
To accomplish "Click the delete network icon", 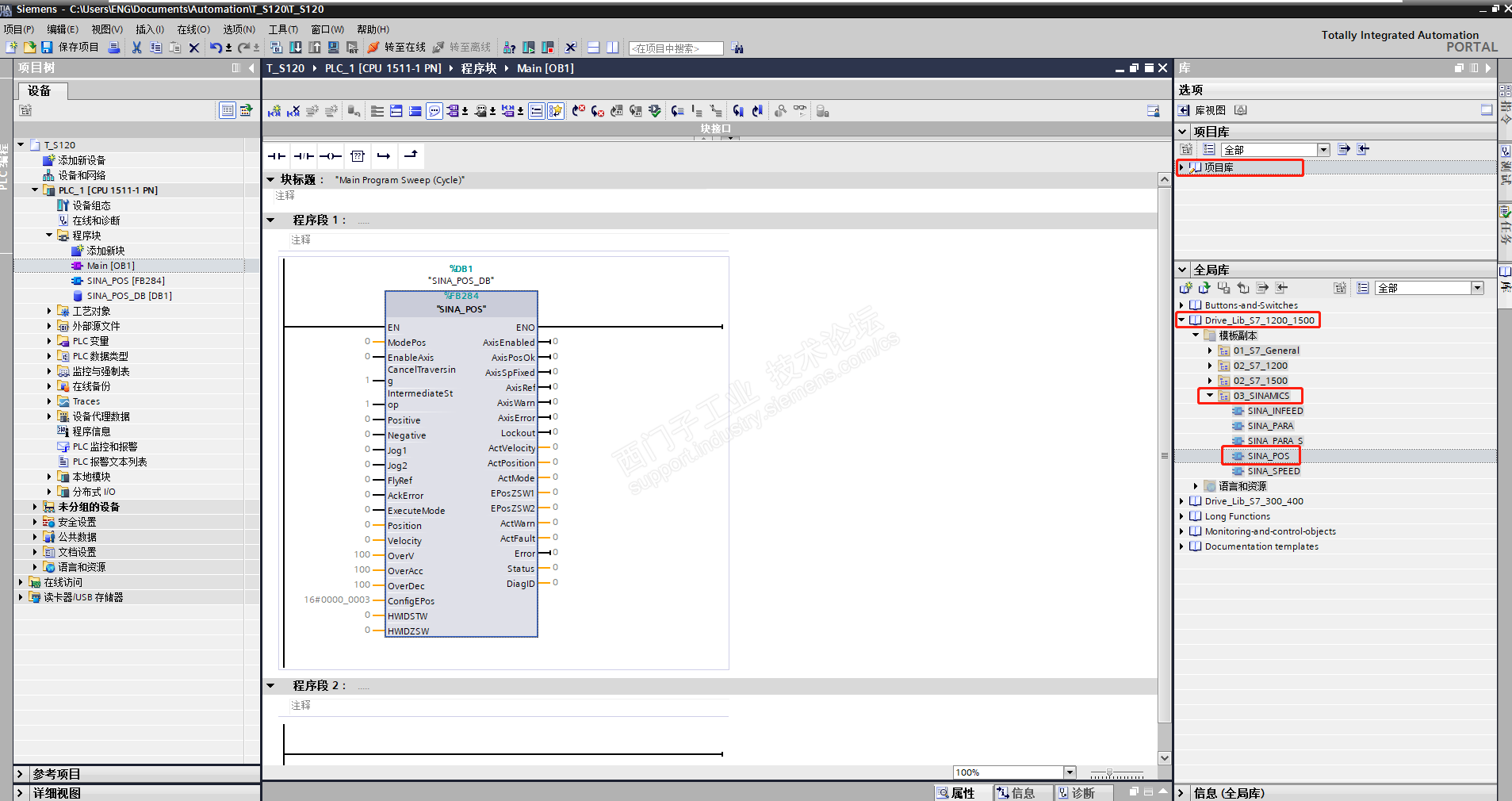I will [293, 111].
